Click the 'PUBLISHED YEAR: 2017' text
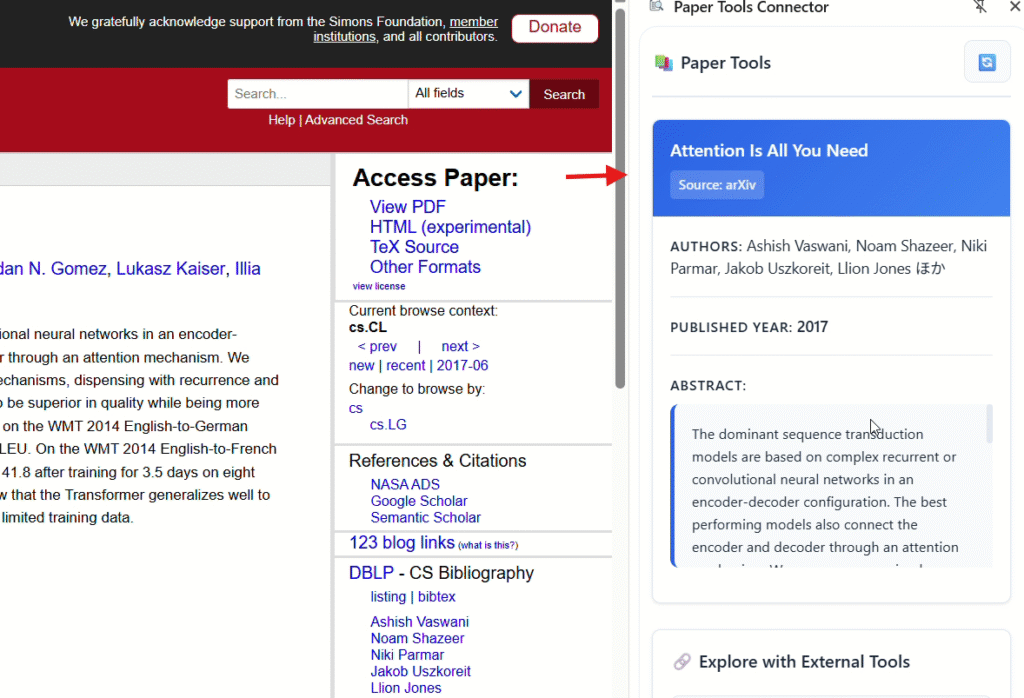Screen dimensions: 1024x698 coord(748,327)
